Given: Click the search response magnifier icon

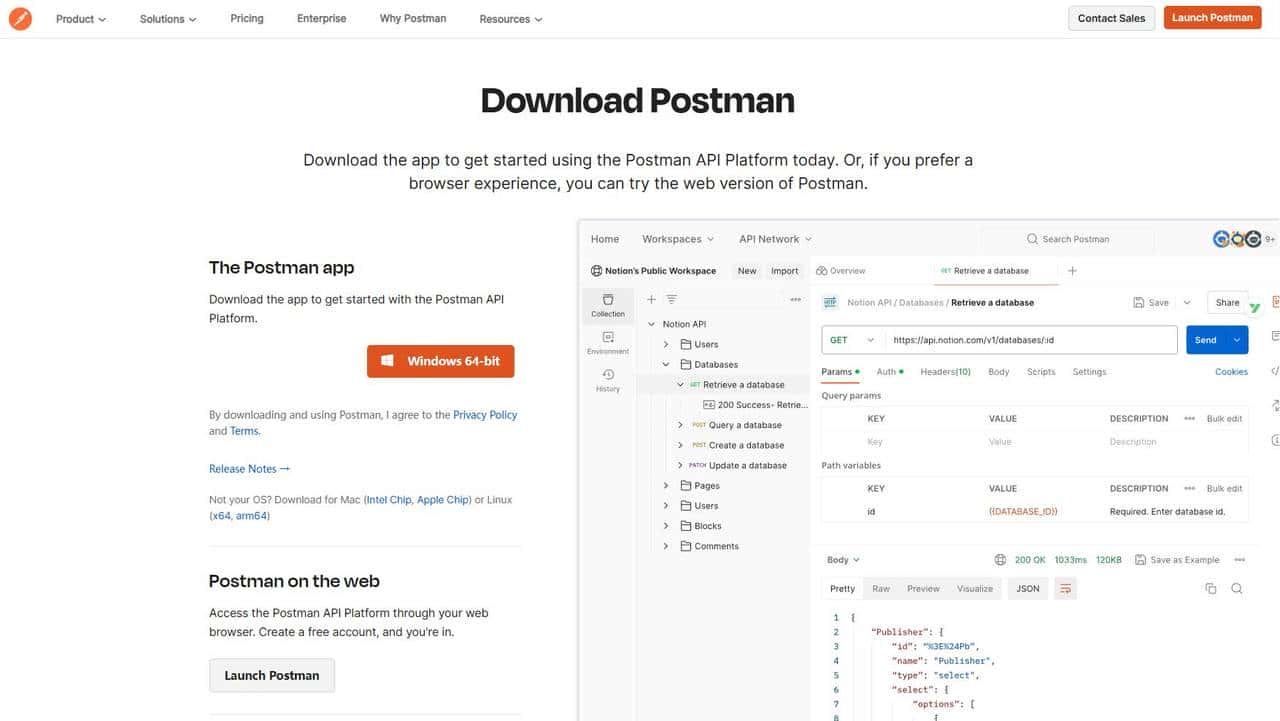Looking at the screenshot, I should click(1237, 589).
